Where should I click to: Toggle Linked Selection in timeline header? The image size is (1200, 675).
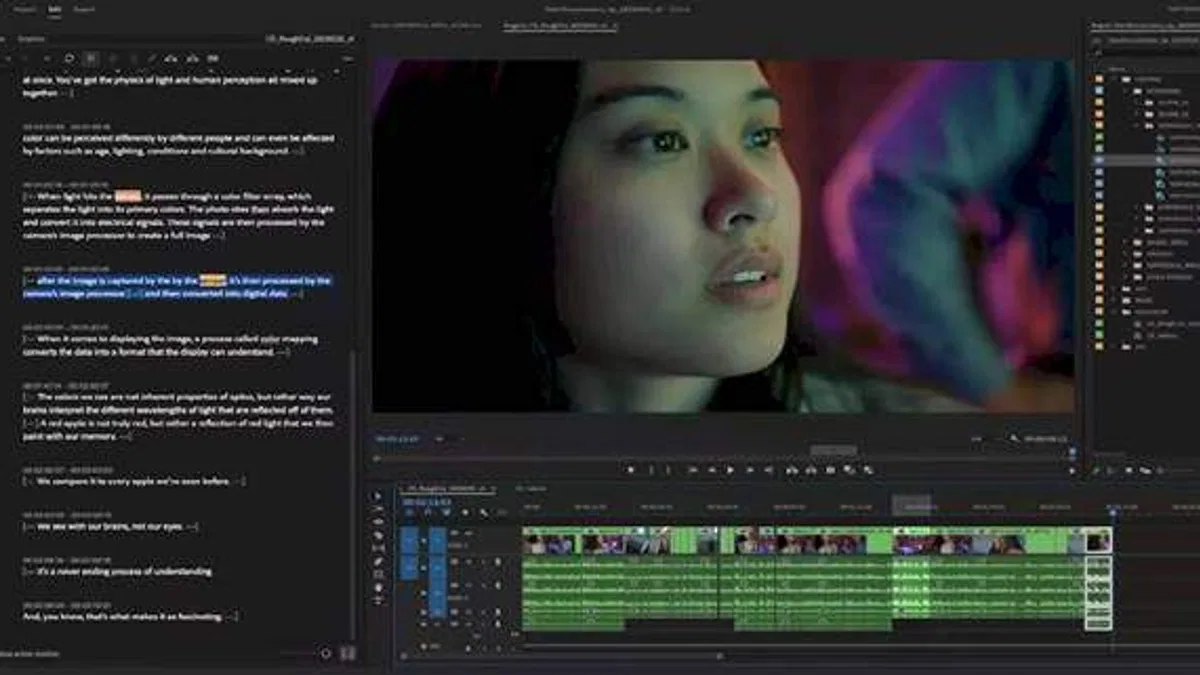click(x=446, y=512)
